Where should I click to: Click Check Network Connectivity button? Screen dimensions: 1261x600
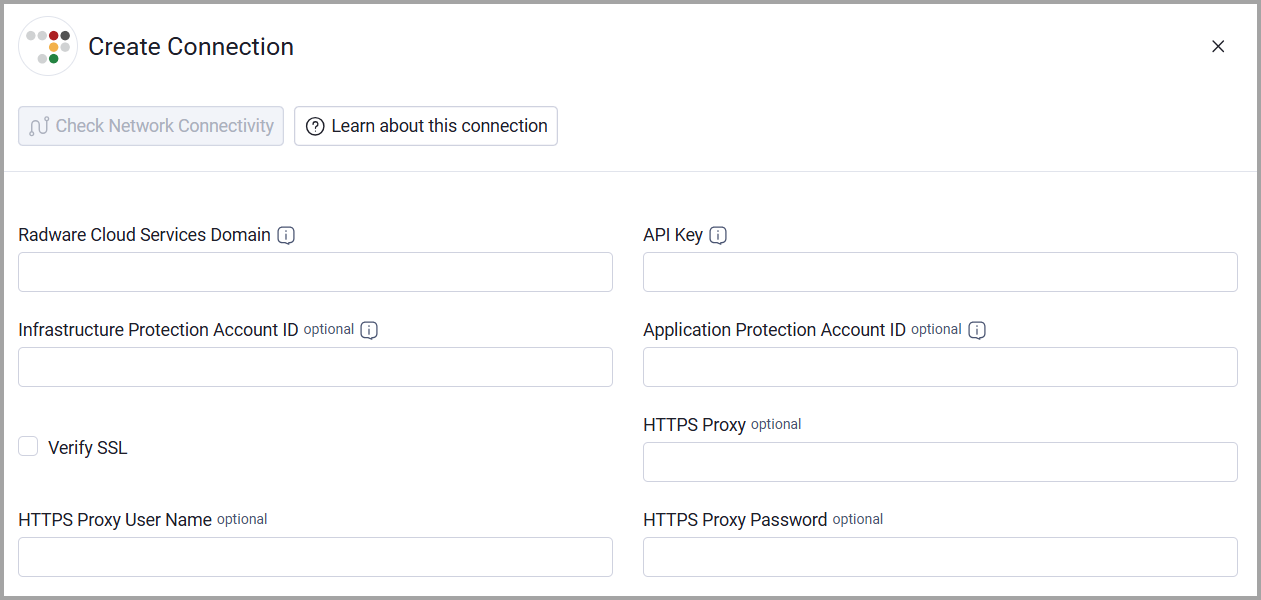point(151,126)
